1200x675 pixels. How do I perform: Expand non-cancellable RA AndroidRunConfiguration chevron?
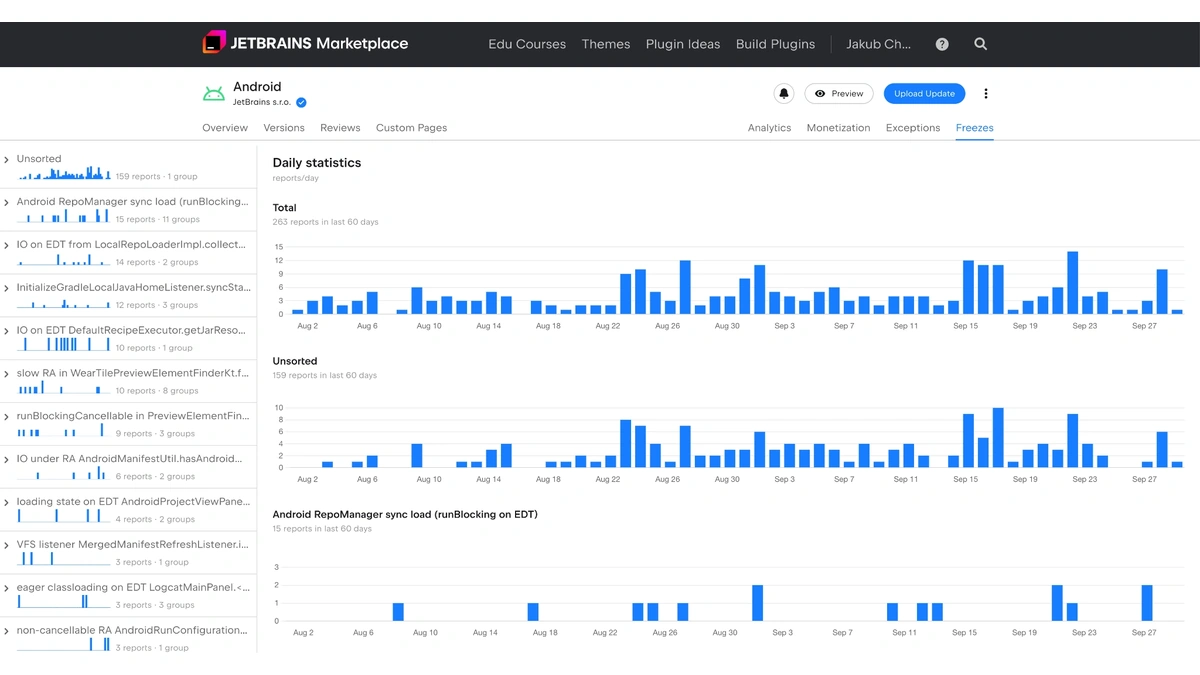[x=7, y=631]
